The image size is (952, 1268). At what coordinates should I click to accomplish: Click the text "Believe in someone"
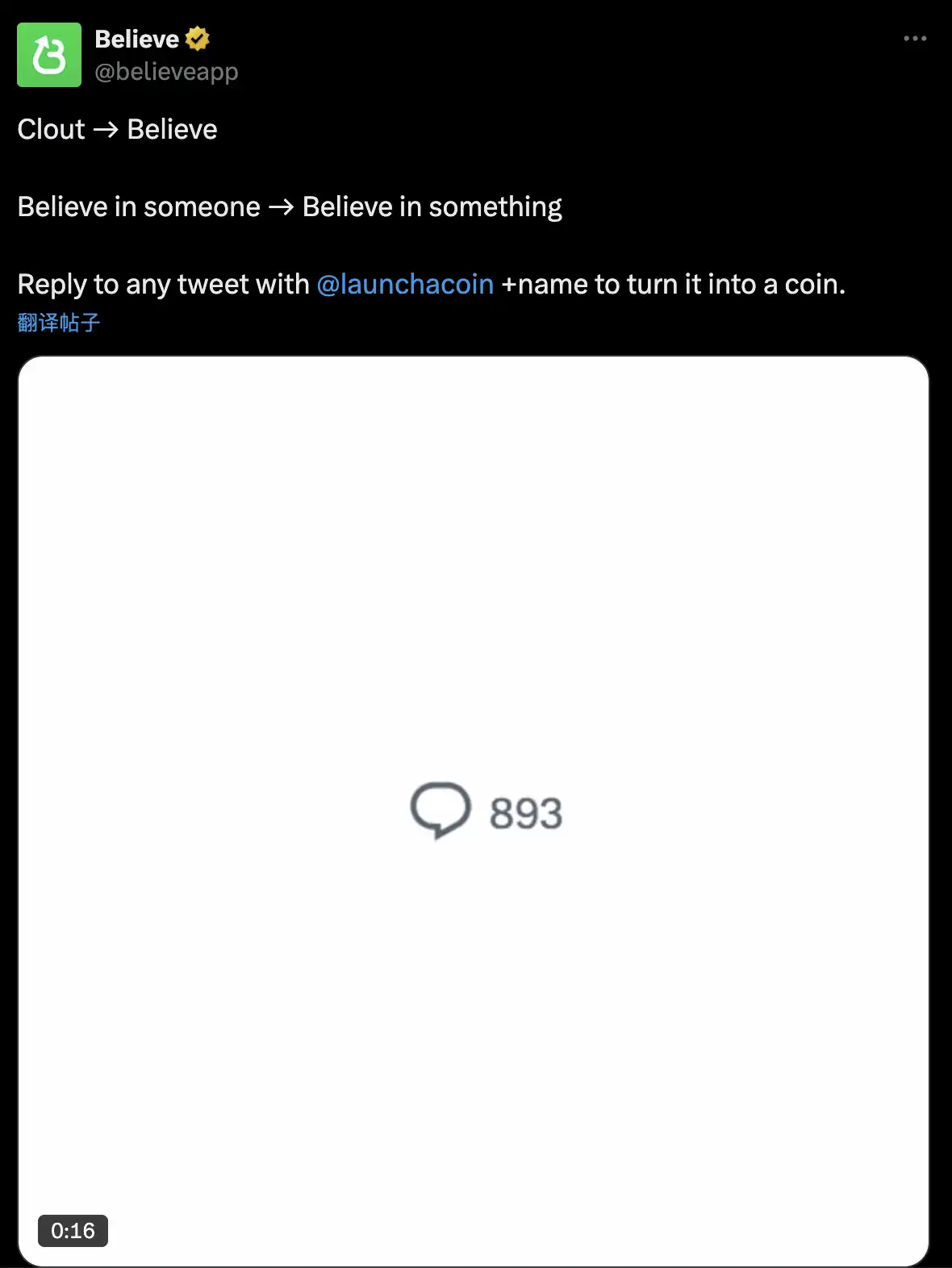(139, 206)
